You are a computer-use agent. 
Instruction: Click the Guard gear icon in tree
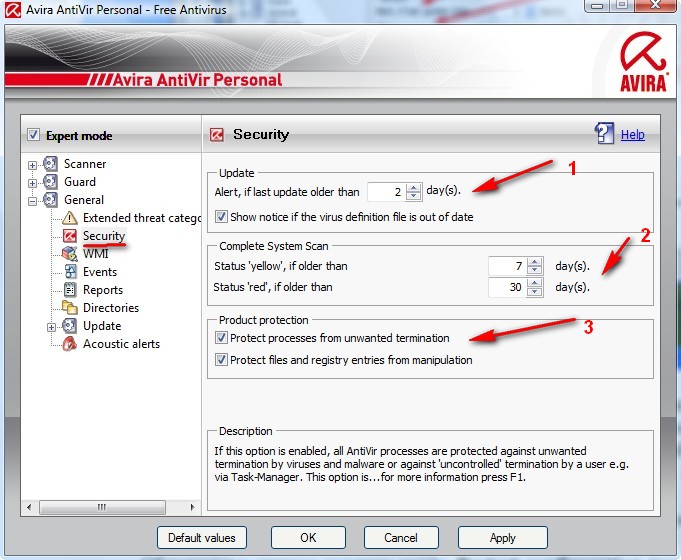(x=50, y=182)
